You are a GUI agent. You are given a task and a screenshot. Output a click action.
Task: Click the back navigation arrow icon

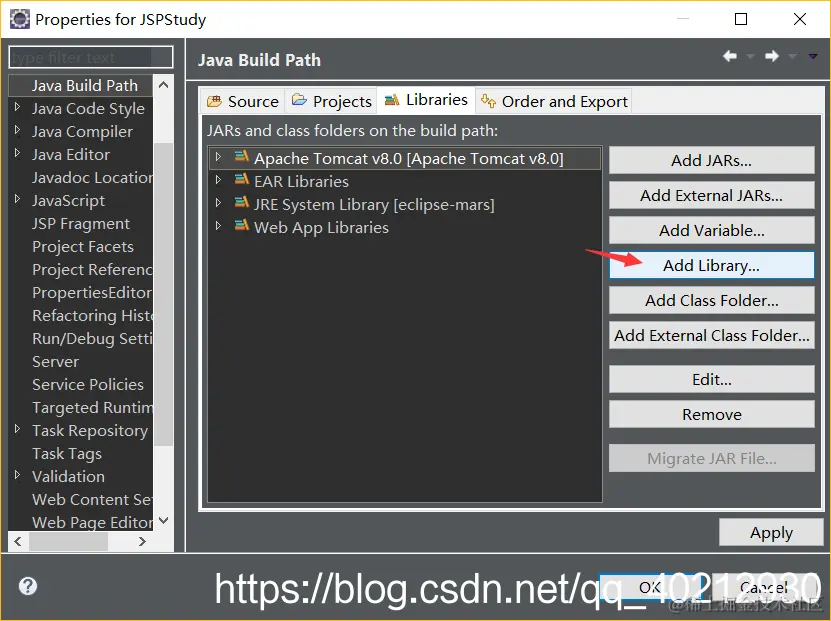pos(730,56)
